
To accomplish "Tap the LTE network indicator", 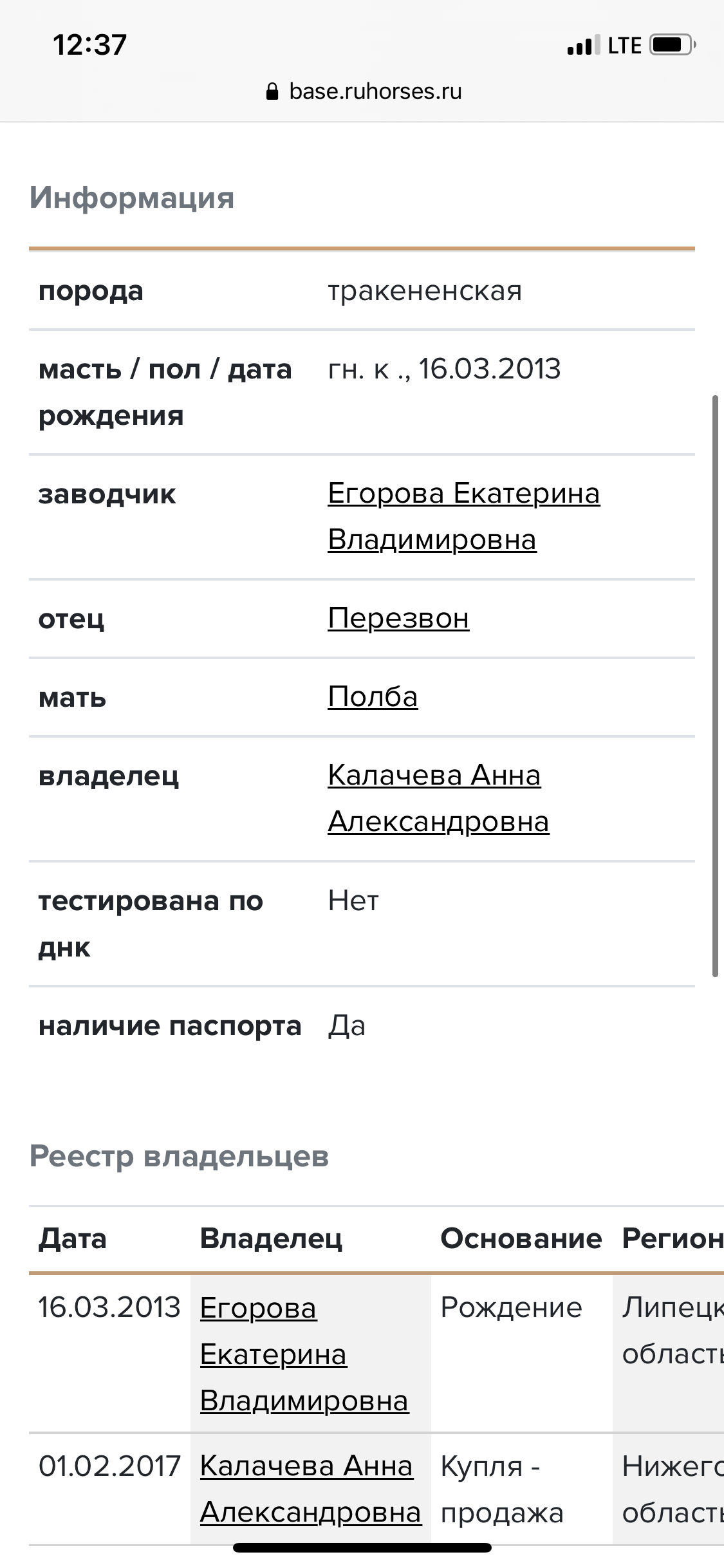I will (624, 46).
